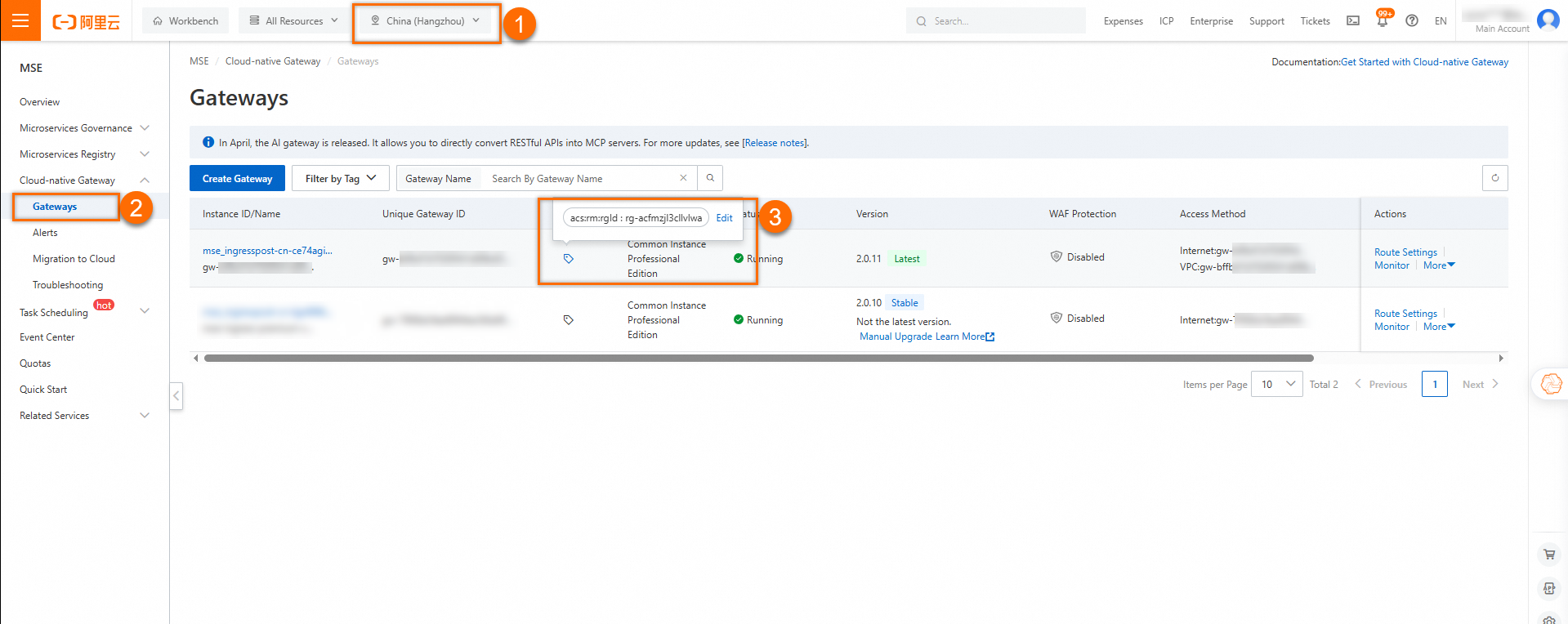Expand Microservices Governance section
Viewport: 1568px width, 624px height.
coord(145,128)
